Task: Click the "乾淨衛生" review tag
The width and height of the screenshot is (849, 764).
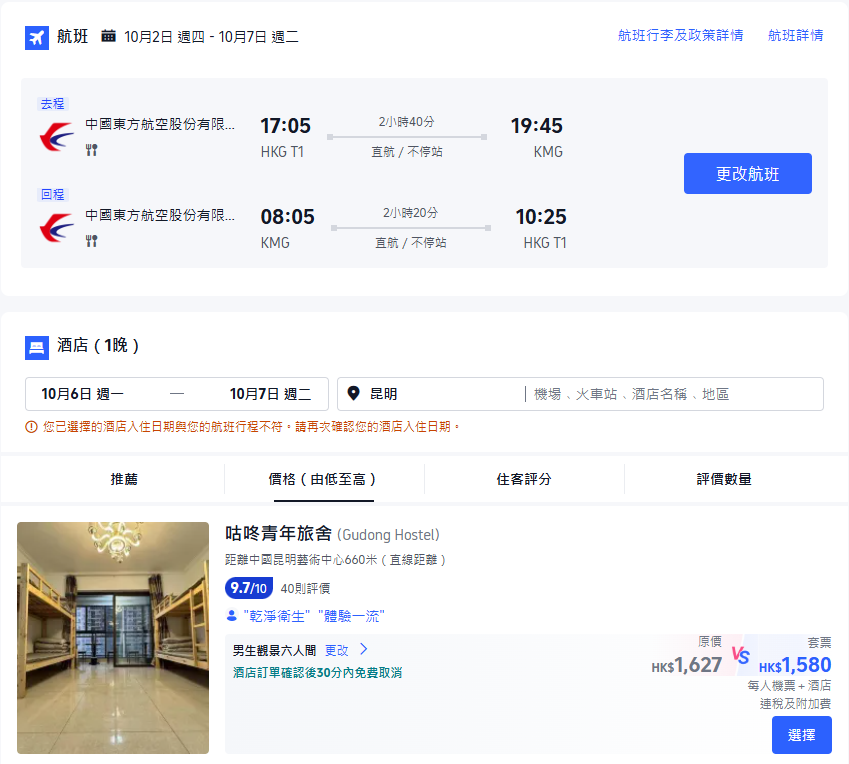Action: coord(277,616)
